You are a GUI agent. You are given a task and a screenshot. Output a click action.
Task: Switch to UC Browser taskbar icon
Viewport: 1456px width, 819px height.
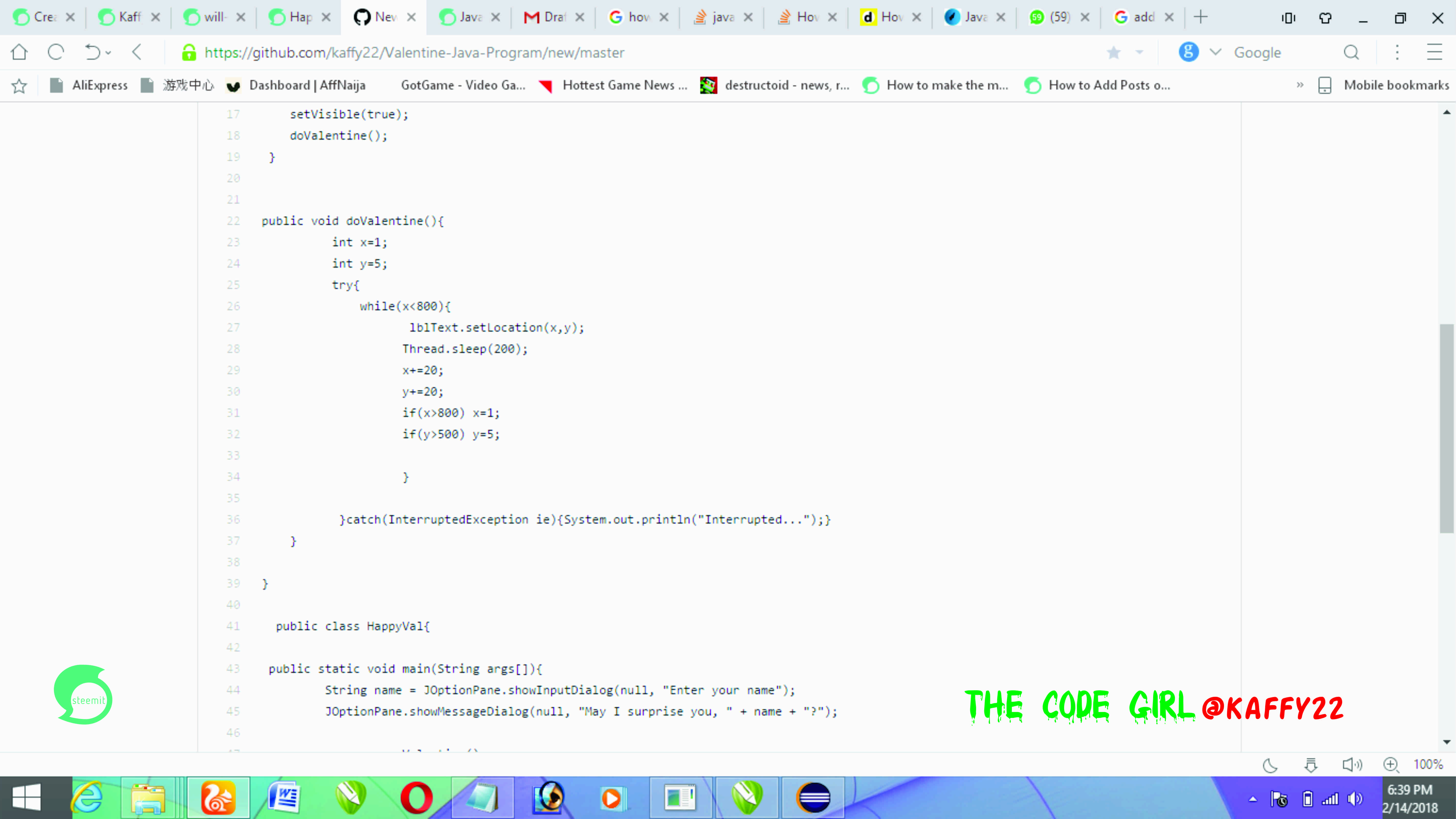click(x=218, y=798)
